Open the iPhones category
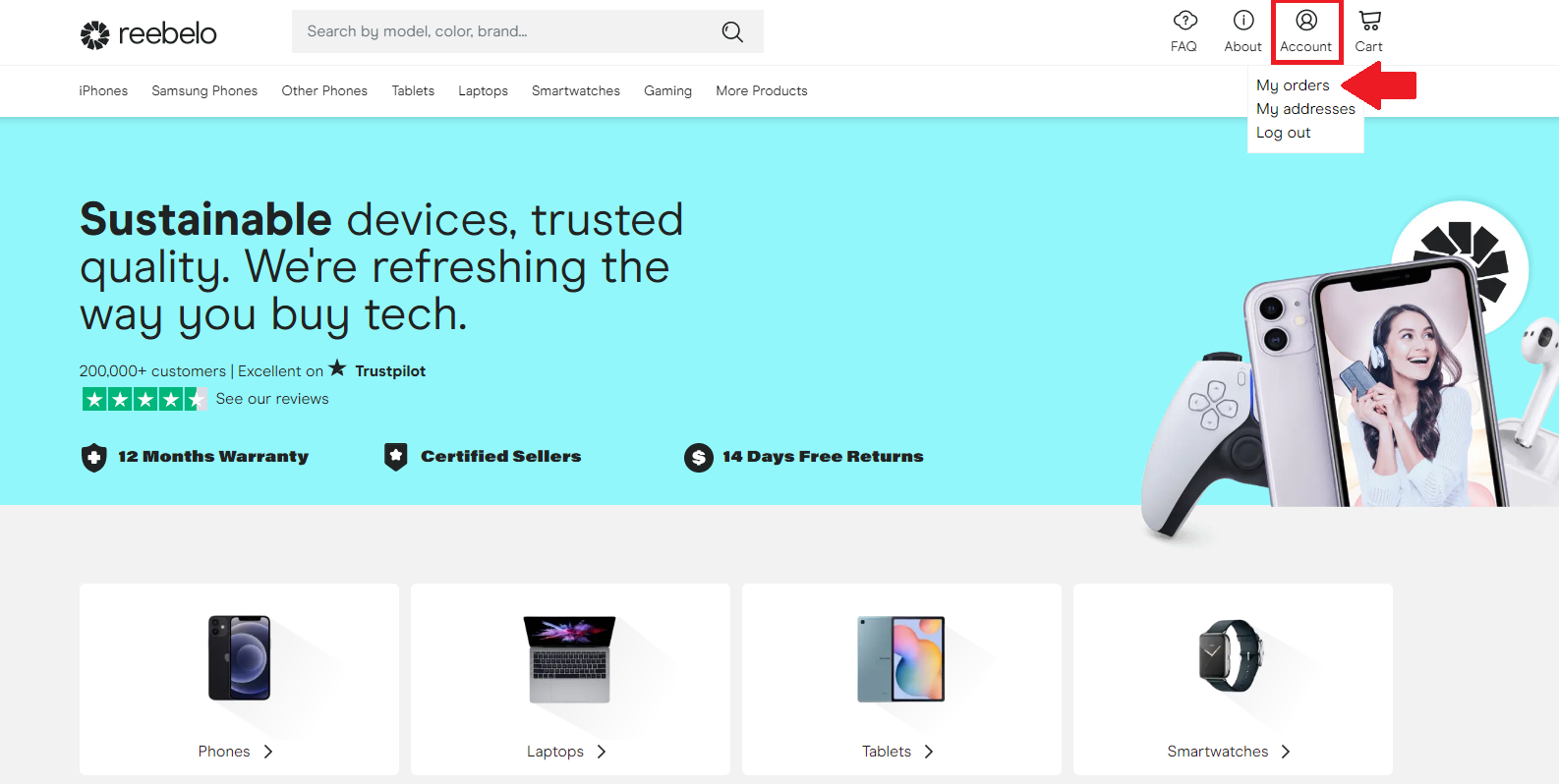Viewport: 1559px width, 784px height. coord(103,90)
